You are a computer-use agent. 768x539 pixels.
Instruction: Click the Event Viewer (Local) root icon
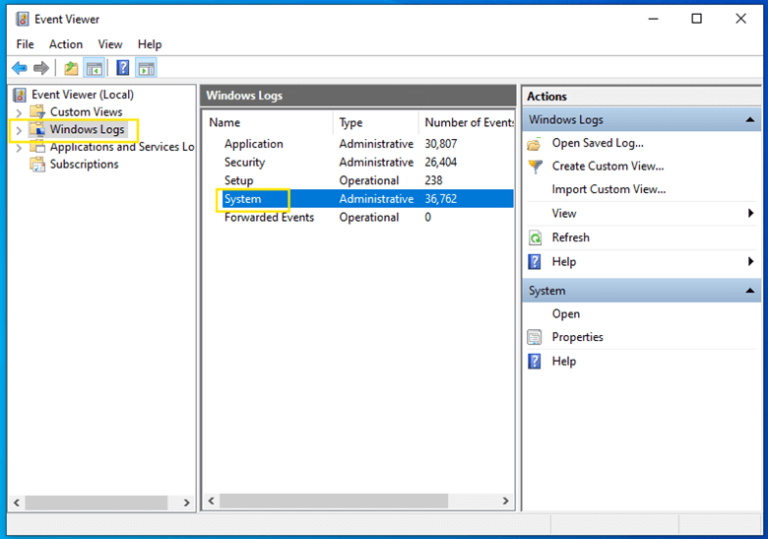[20, 95]
